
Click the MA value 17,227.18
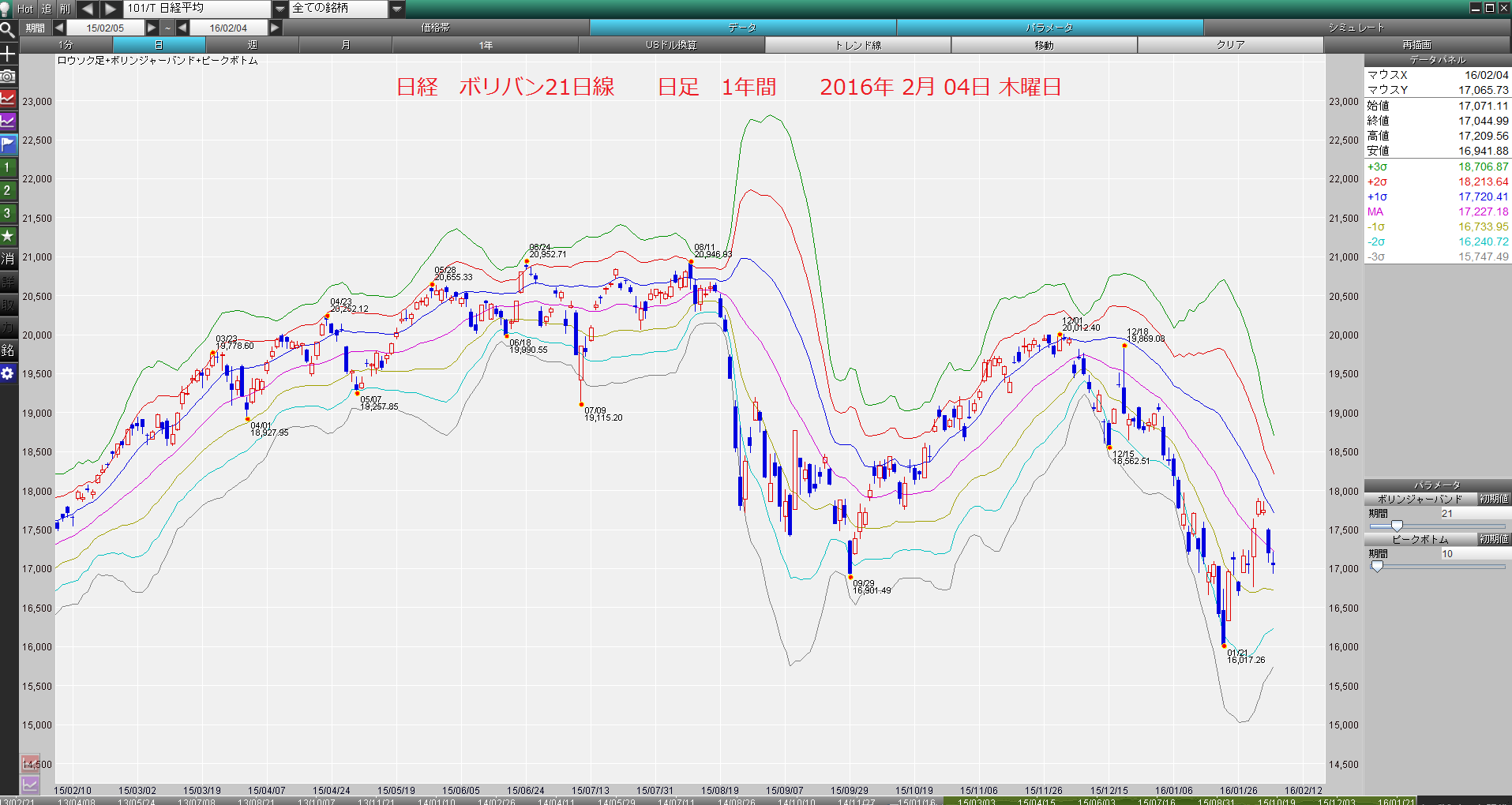1483,212
